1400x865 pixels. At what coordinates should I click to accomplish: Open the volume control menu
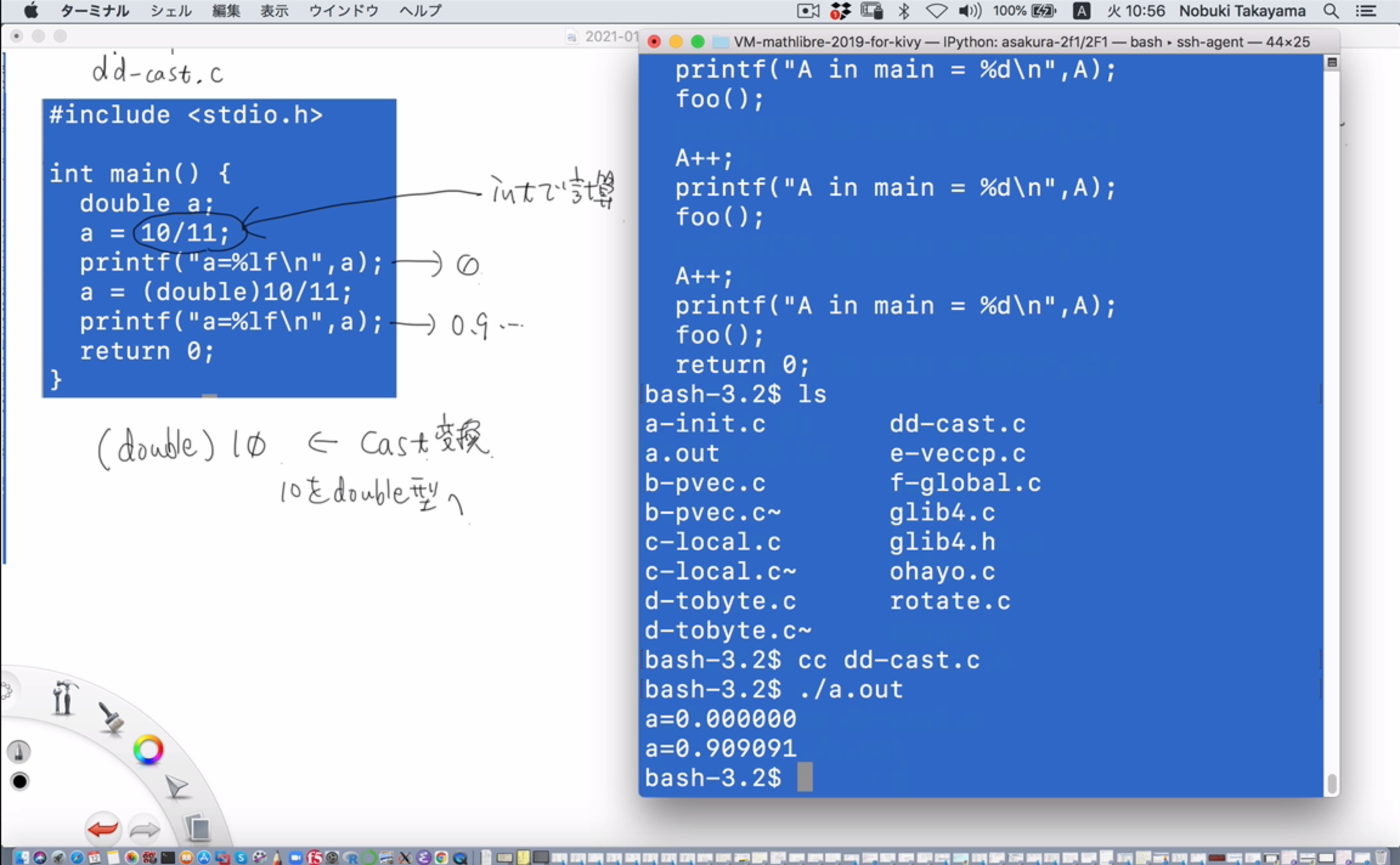click(x=970, y=10)
